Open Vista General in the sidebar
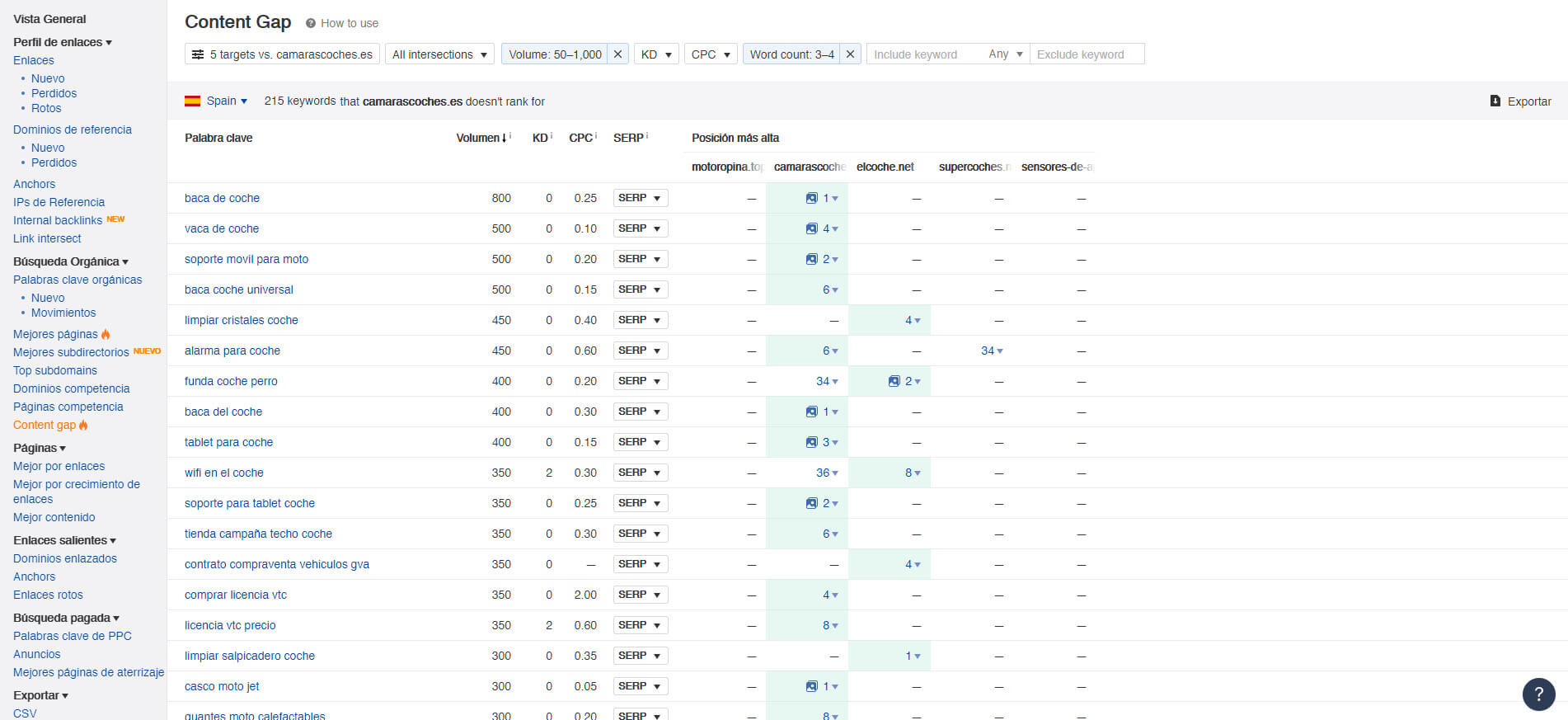This screenshot has height=720, width=1568. click(x=49, y=19)
